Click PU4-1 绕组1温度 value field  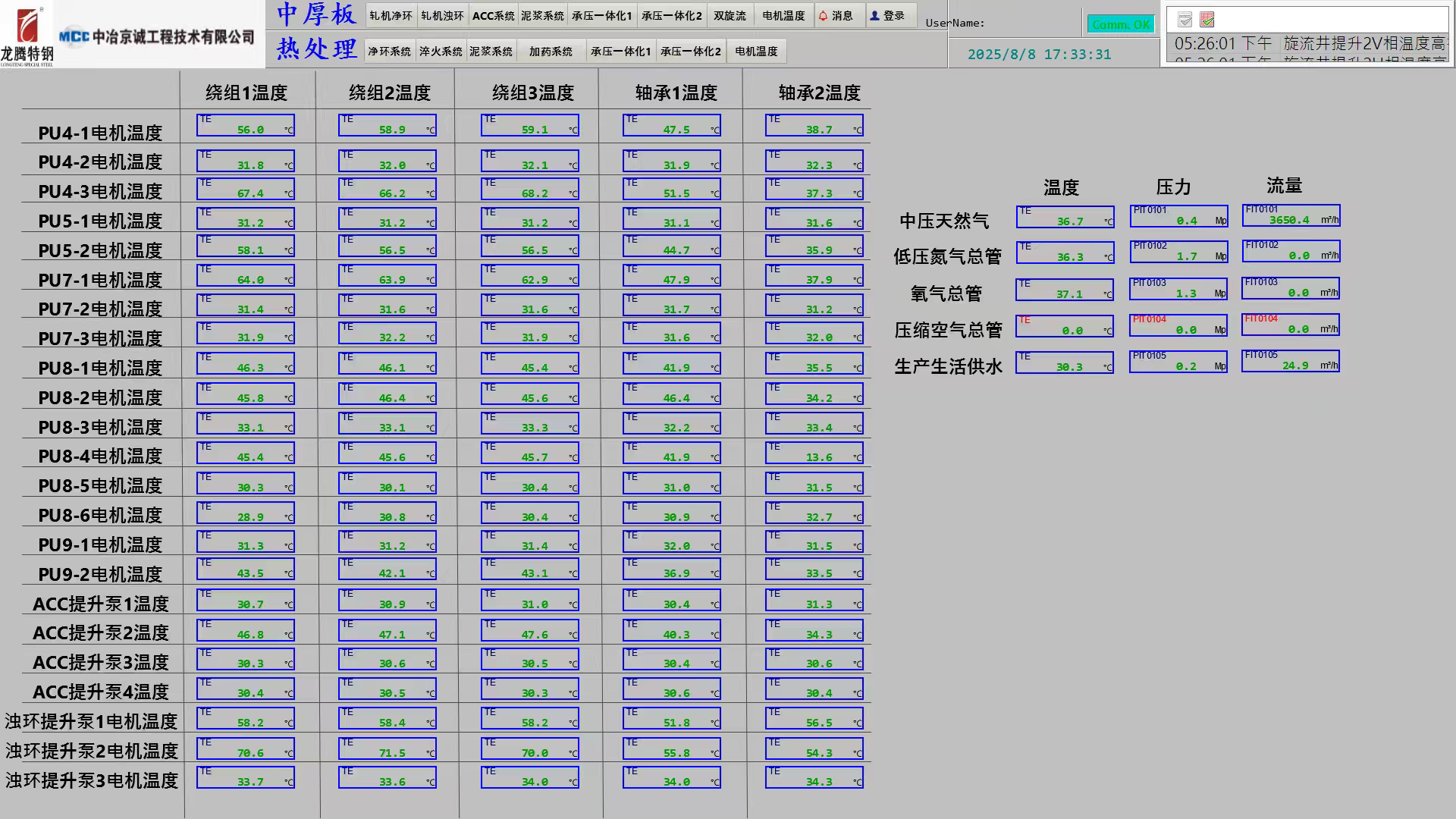(245, 126)
